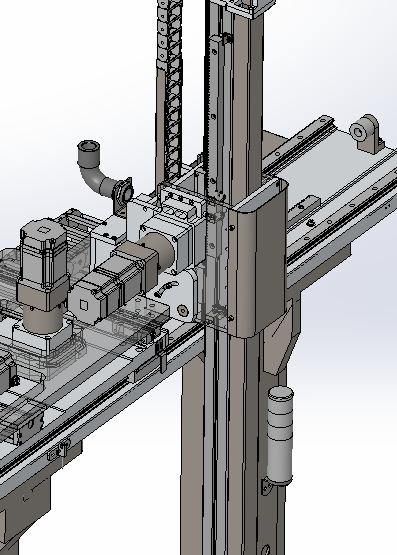Select the pillow block bearing on beam

pyautogui.click(x=367, y=134)
